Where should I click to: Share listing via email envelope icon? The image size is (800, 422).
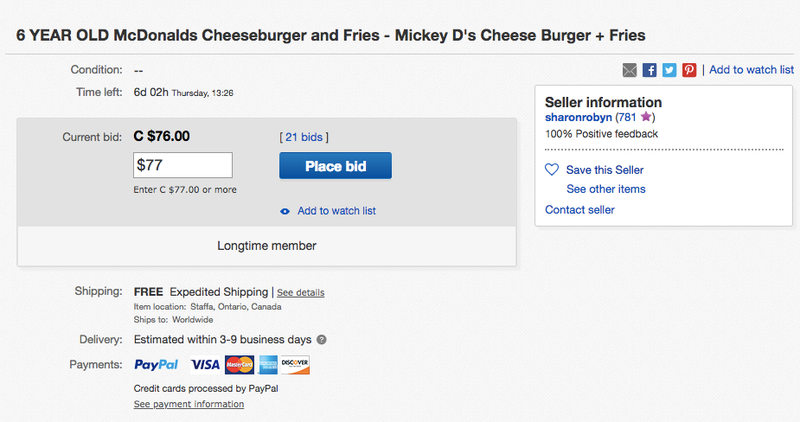(630, 70)
